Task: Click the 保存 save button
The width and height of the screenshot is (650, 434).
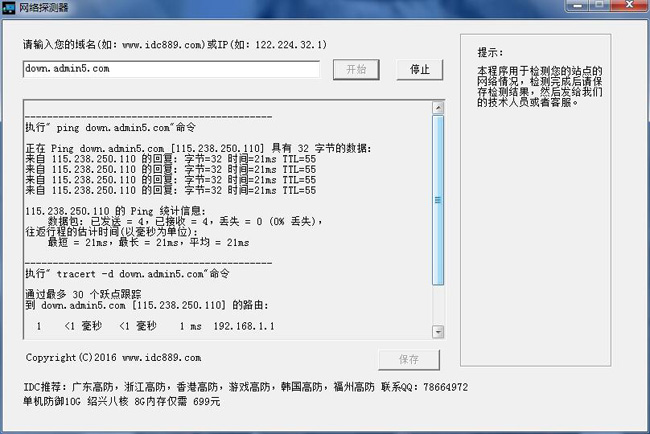Action: (409, 359)
